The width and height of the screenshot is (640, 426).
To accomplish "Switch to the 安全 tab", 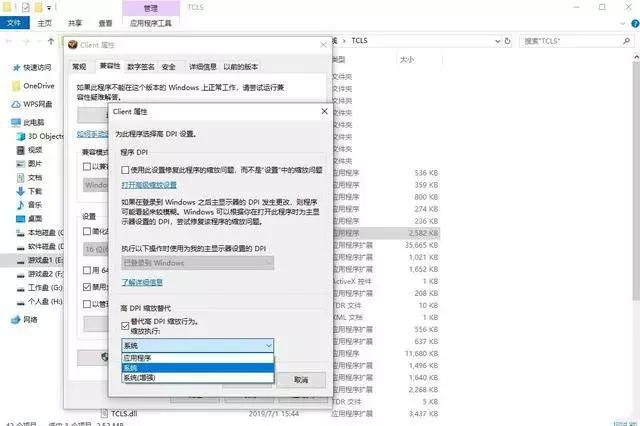I will pyautogui.click(x=169, y=67).
